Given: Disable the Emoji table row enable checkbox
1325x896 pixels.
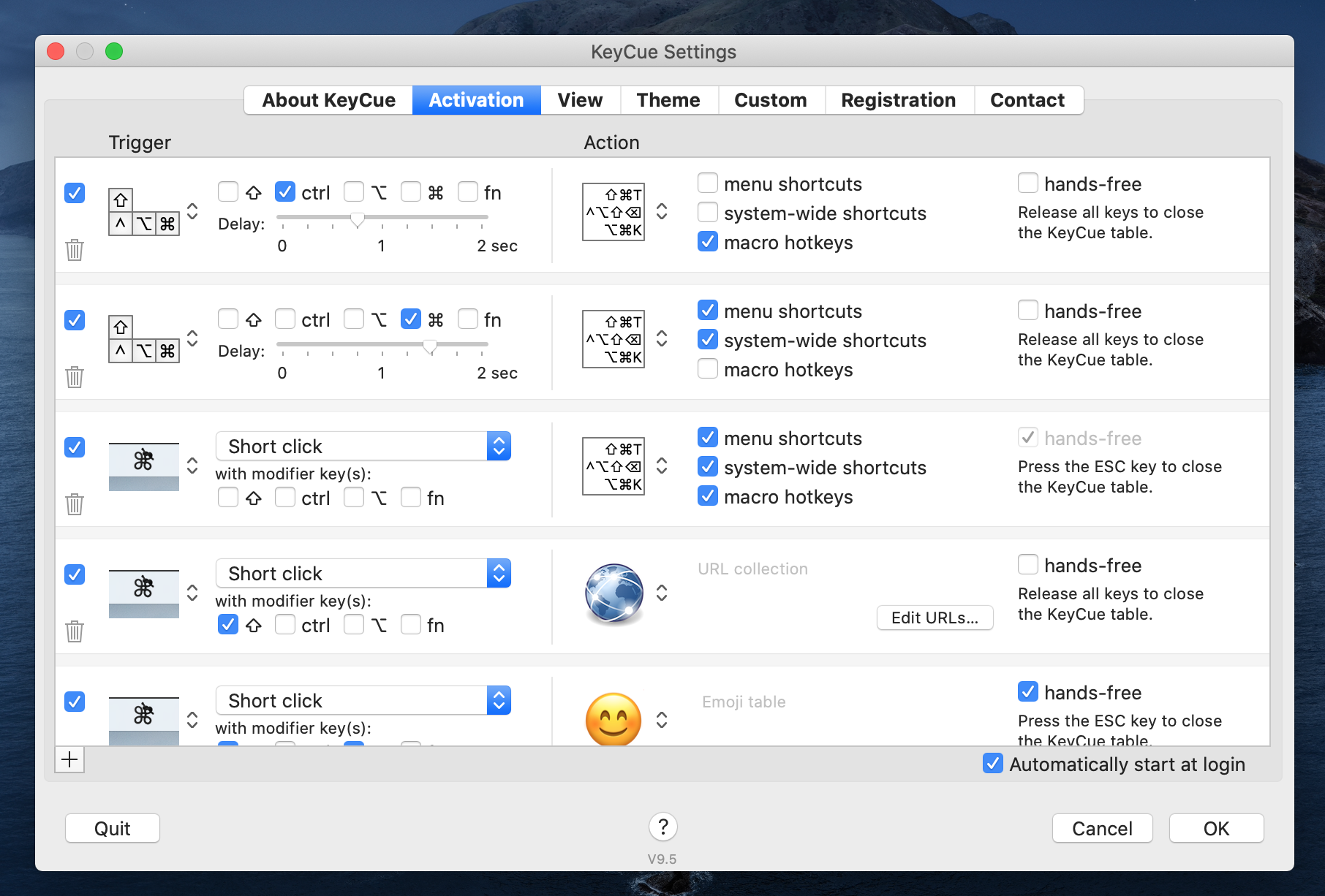Looking at the screenshot, I should [x=75, y=702].
